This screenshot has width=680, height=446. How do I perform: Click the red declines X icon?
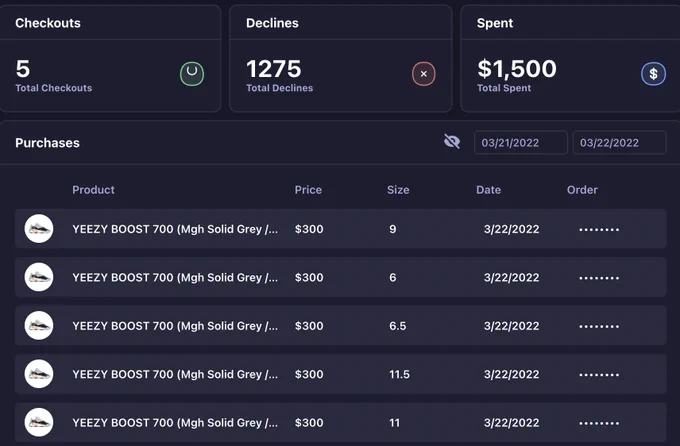(x=424, y=74)
